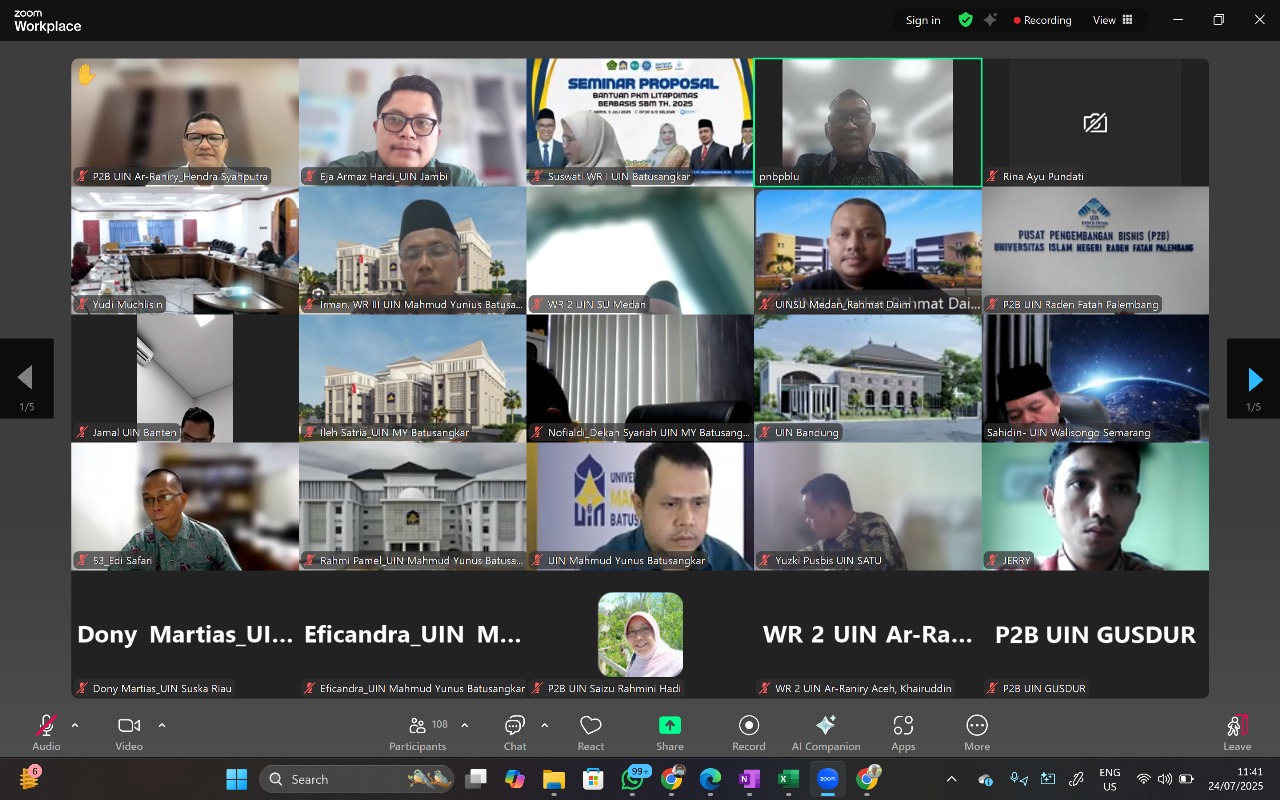
Task: Go to previous gallery page arrow
Action: click(x=26, y=379)
